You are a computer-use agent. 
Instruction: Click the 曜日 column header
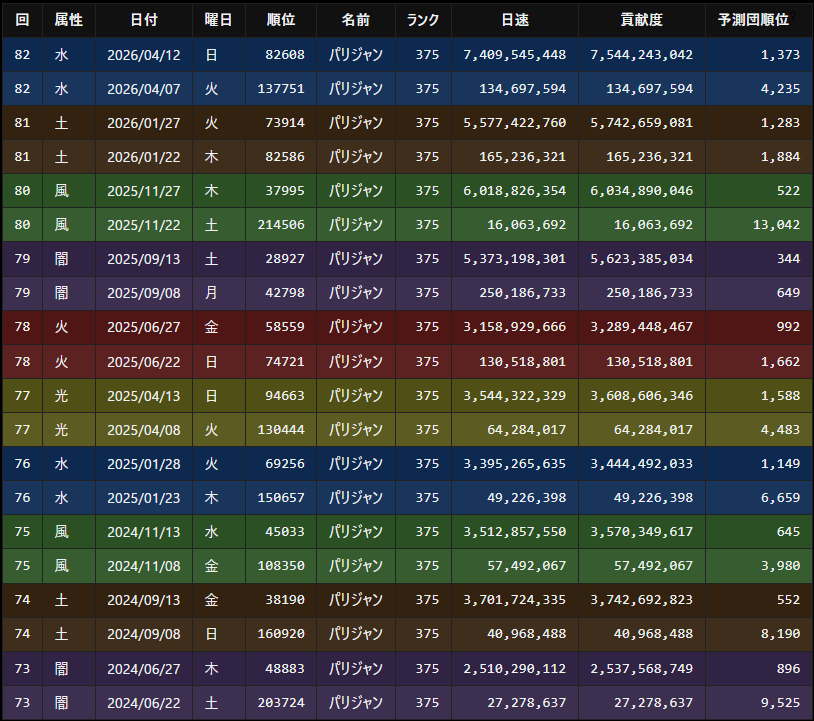[219, 20]
